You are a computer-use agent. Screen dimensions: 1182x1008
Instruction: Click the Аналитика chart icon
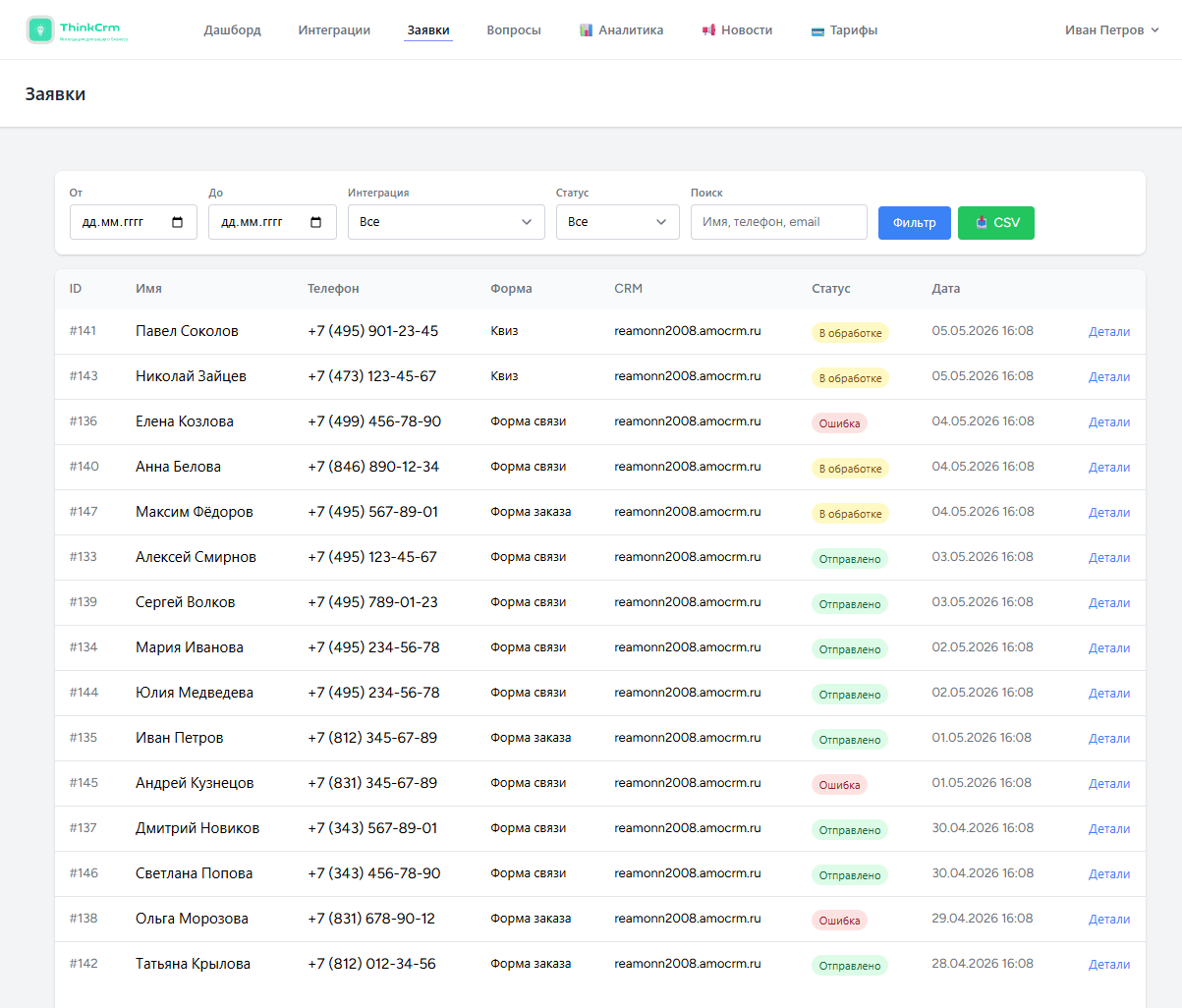click(587, 30)
